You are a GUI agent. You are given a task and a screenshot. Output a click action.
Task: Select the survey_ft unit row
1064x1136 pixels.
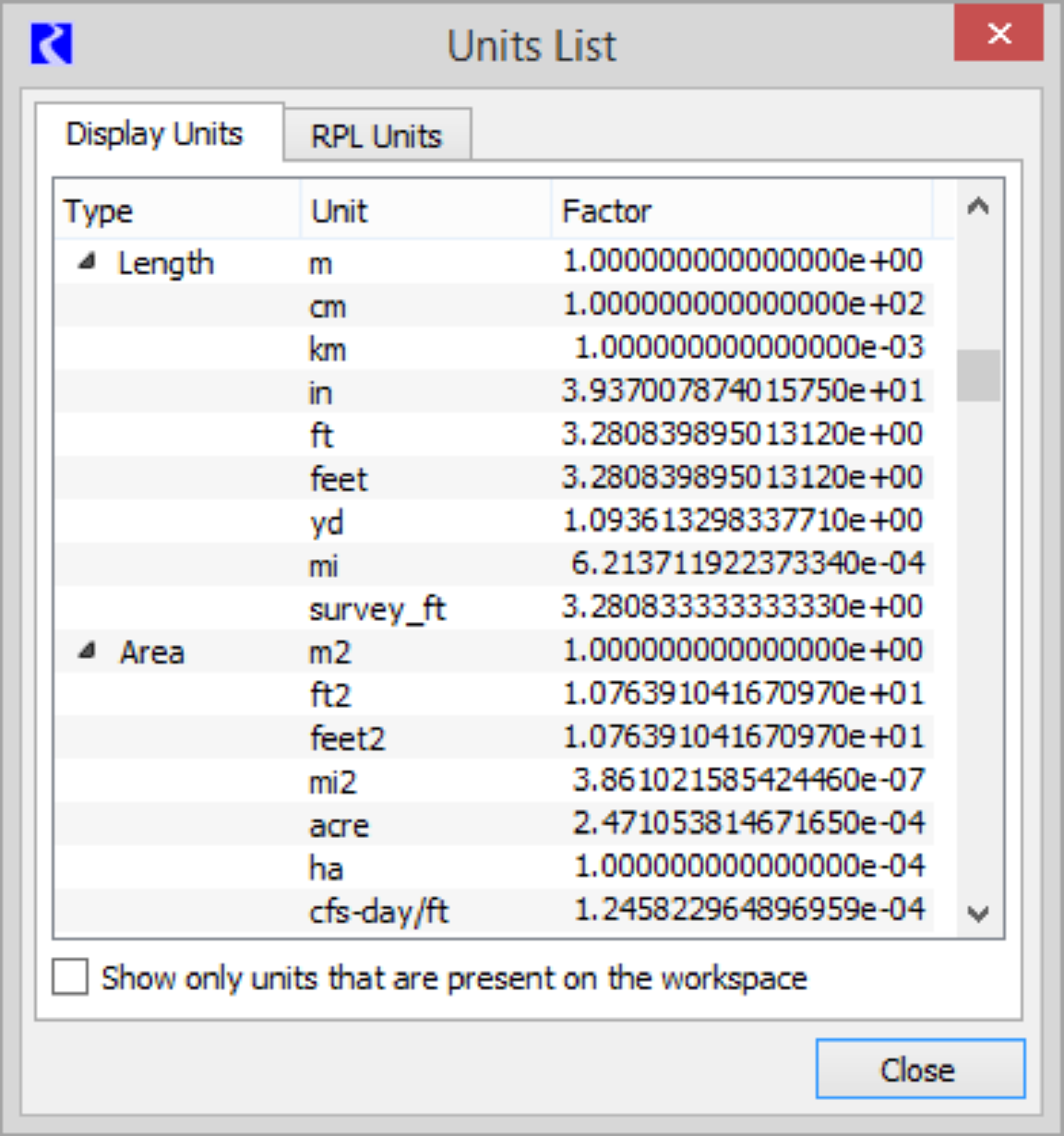(377, 609)
